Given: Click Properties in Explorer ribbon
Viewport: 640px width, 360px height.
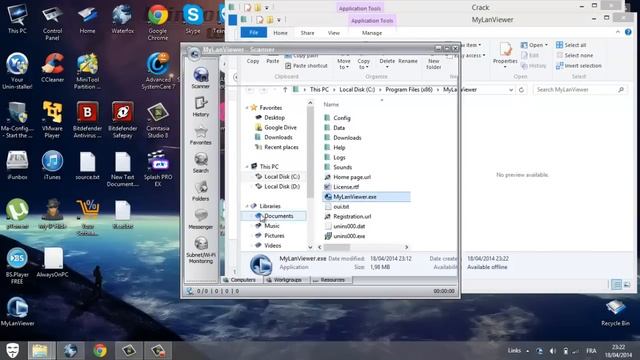Looking at the screenshot, I should pos(505,54).
